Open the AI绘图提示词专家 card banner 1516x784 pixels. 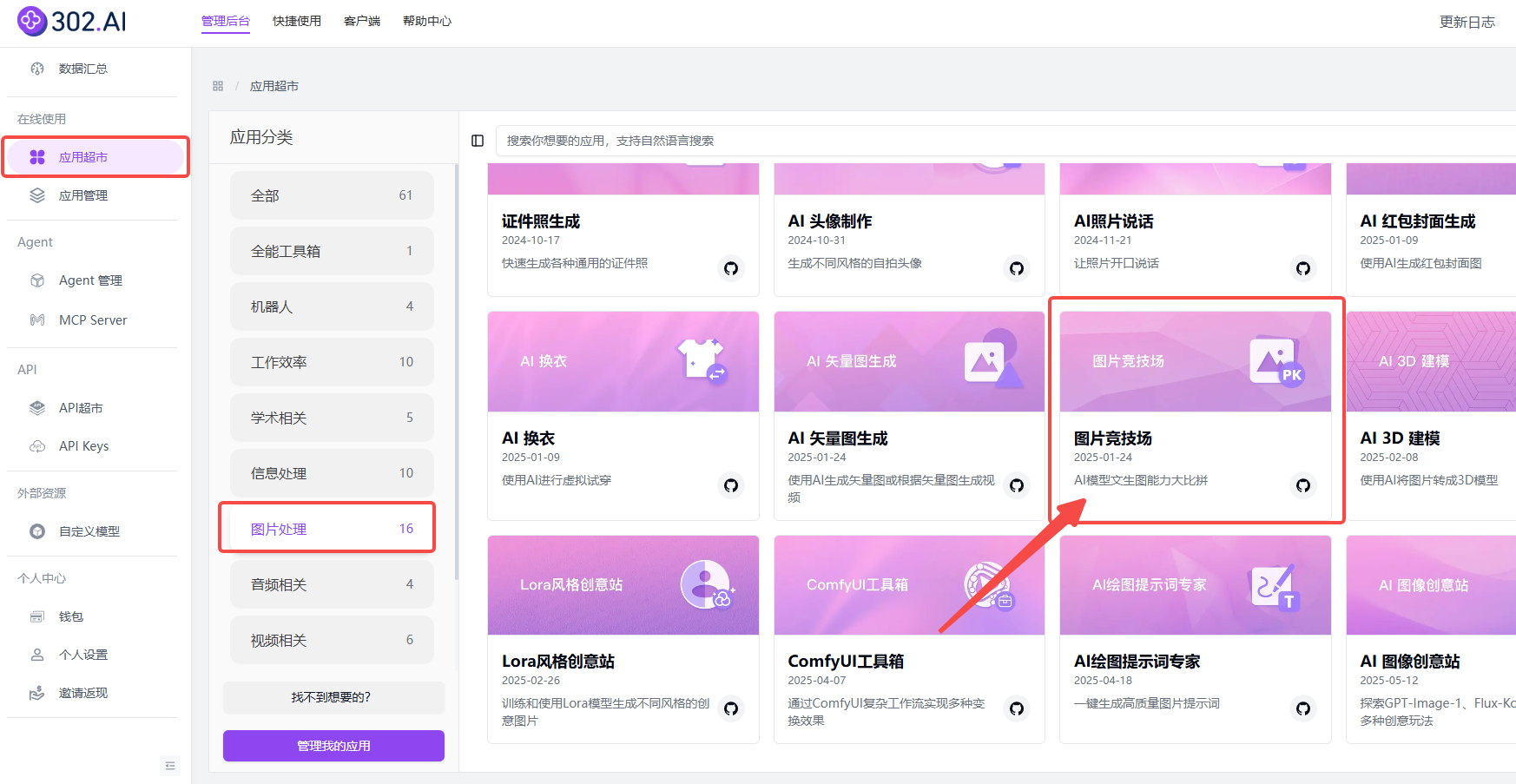1196,585
